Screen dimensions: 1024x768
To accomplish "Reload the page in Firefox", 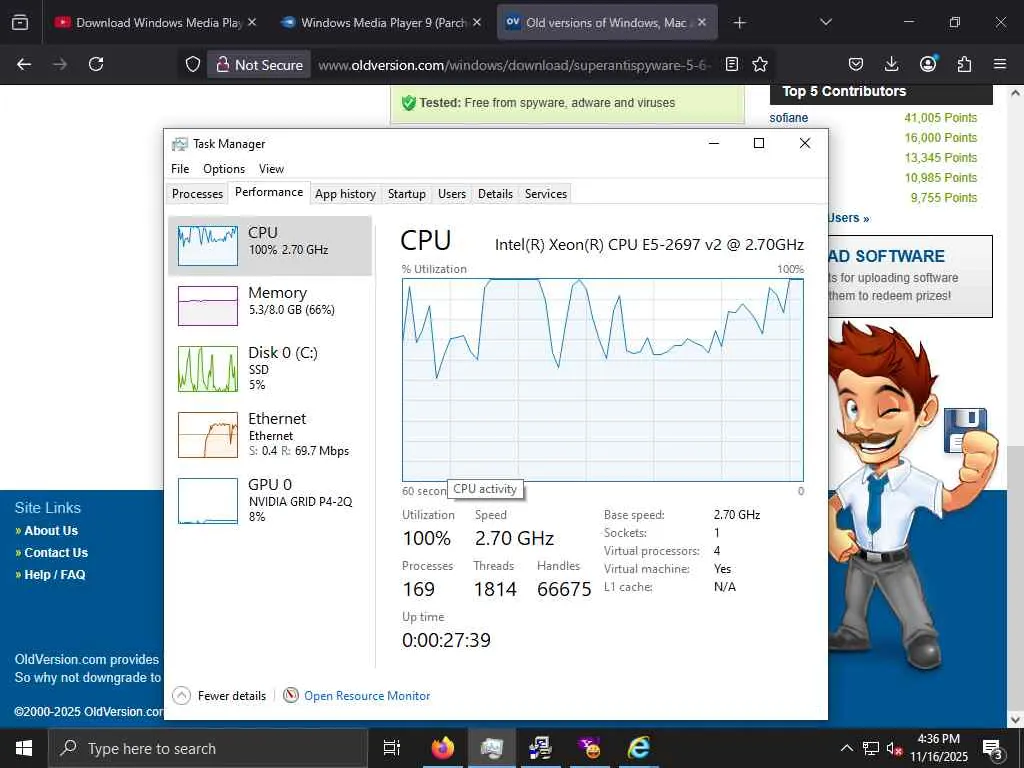I will pyautogui.click(x=96, y=64).
